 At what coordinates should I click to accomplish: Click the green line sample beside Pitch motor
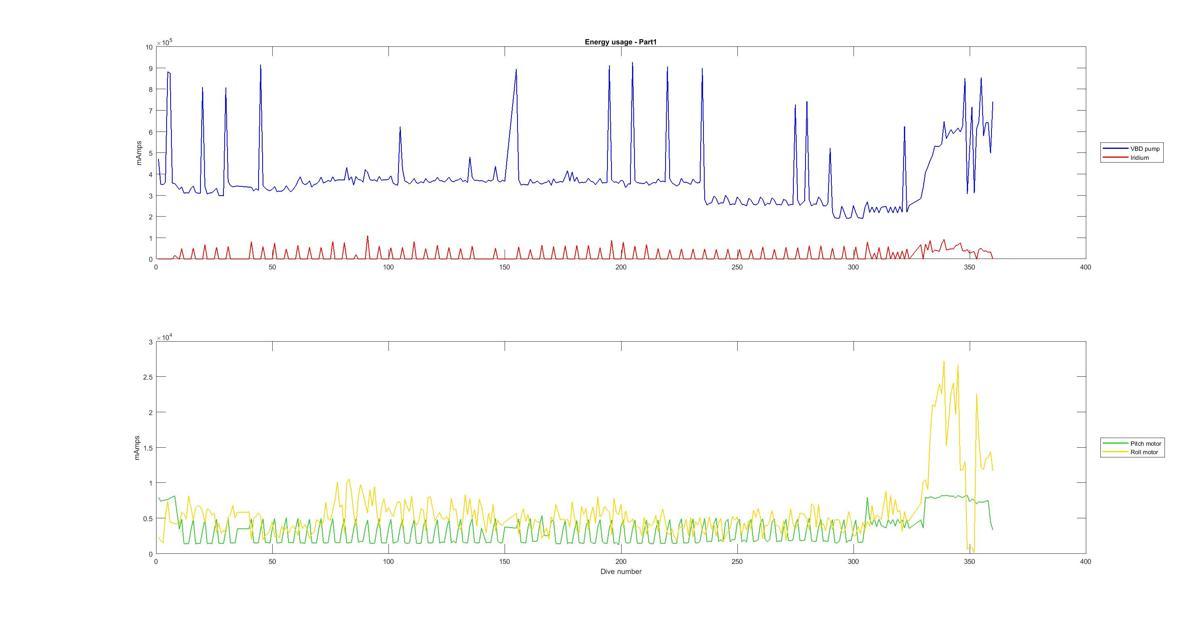coord(1116,443)
